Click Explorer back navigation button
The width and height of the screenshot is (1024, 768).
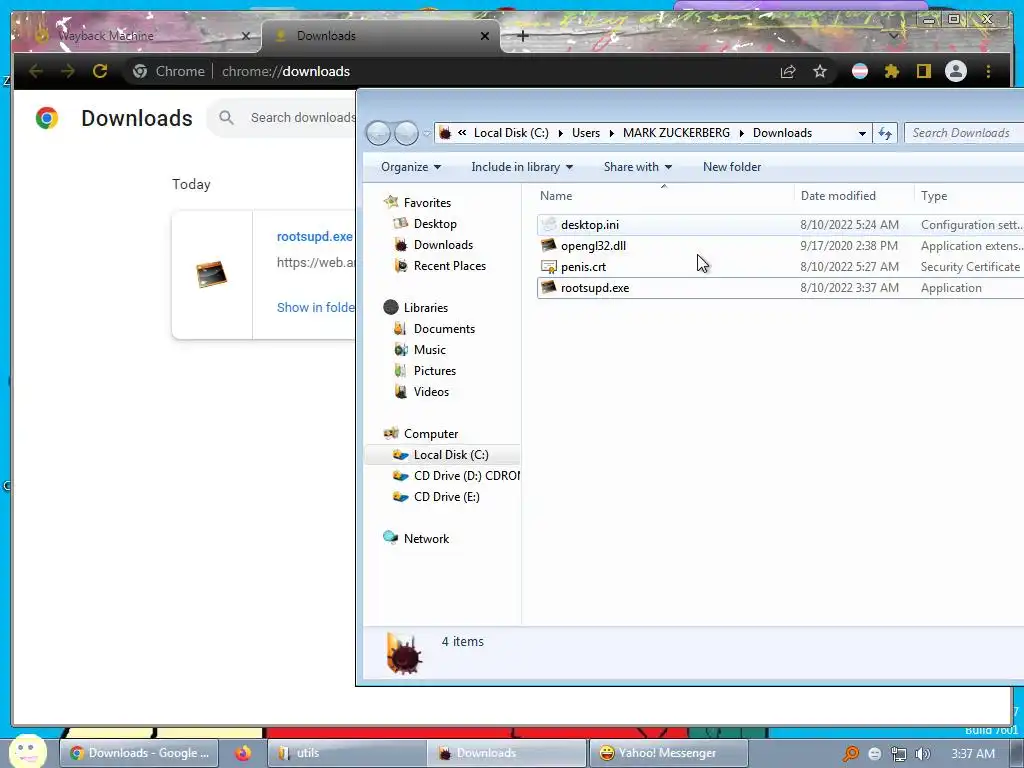378,133
